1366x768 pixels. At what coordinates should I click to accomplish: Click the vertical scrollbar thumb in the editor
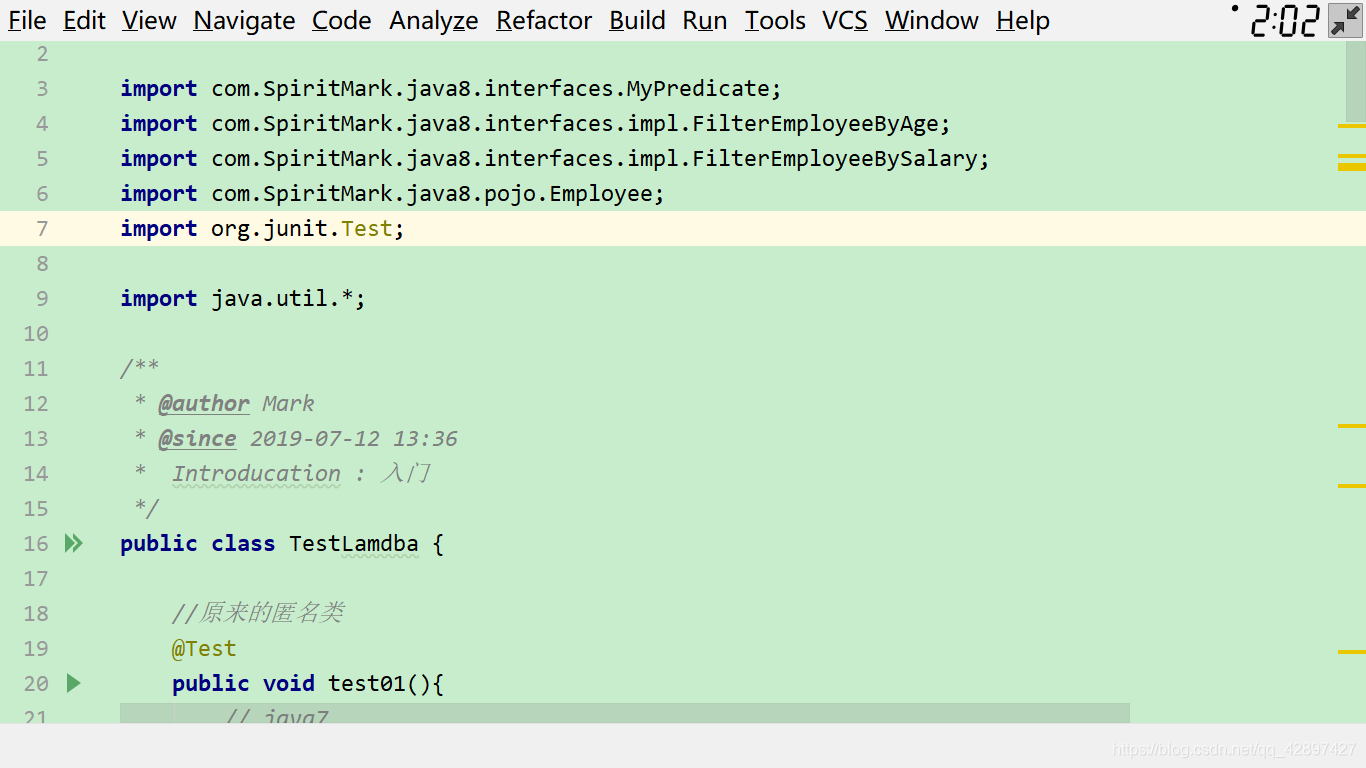[1354, 82]
